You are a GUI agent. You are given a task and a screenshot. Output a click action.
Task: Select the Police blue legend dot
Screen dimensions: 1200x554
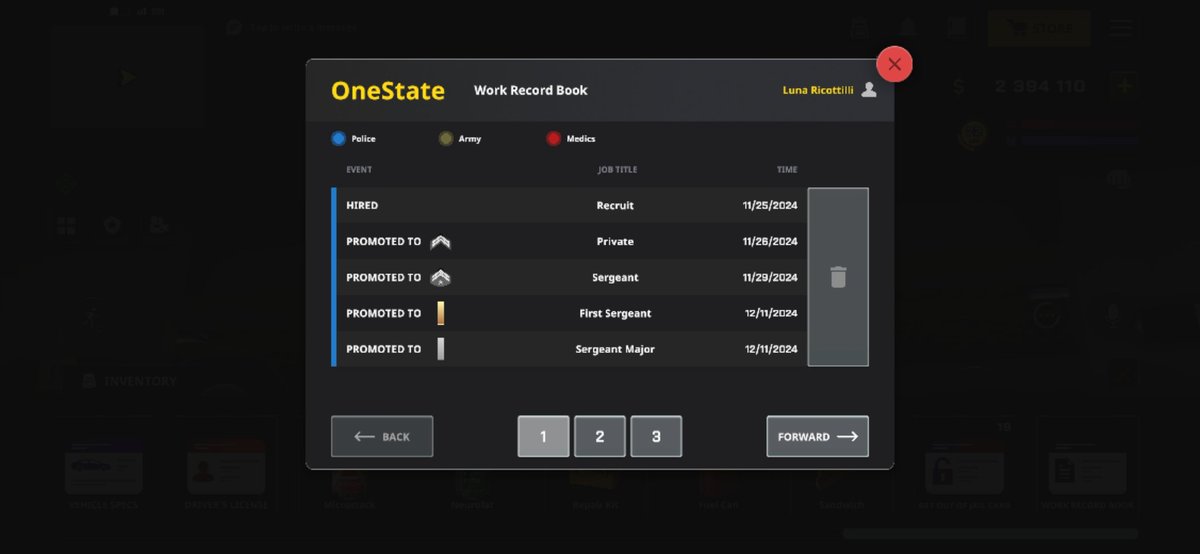coord(338,139)
